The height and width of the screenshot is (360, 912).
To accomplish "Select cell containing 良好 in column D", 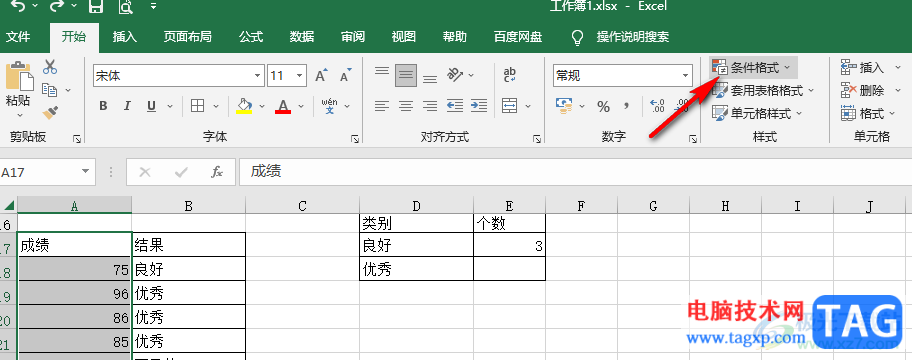I will click(x=416, y=246).
